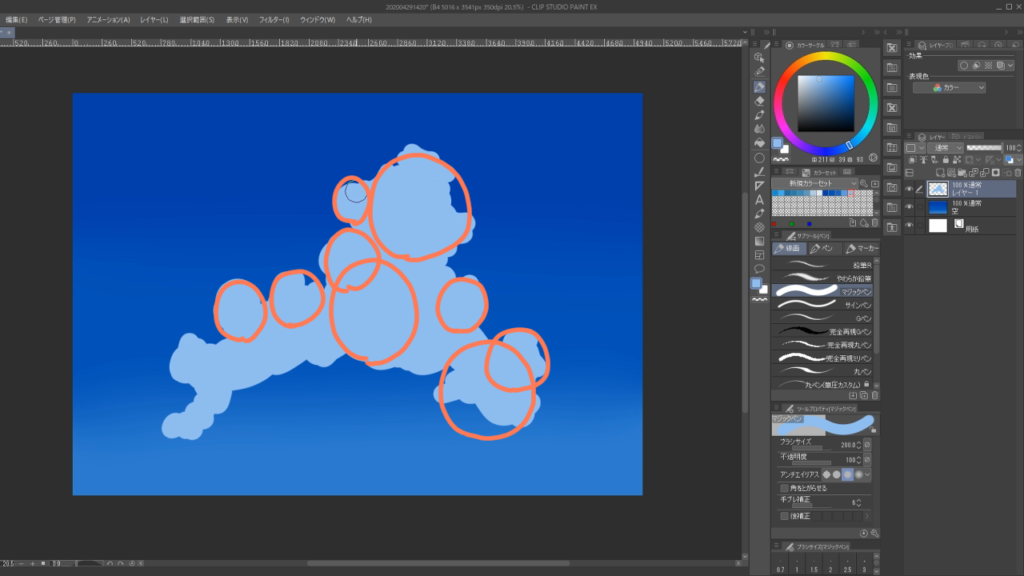Viewport: 1024px width, 576px height.
Task: Toggle border effect circle icon
Action: point(963,65)
